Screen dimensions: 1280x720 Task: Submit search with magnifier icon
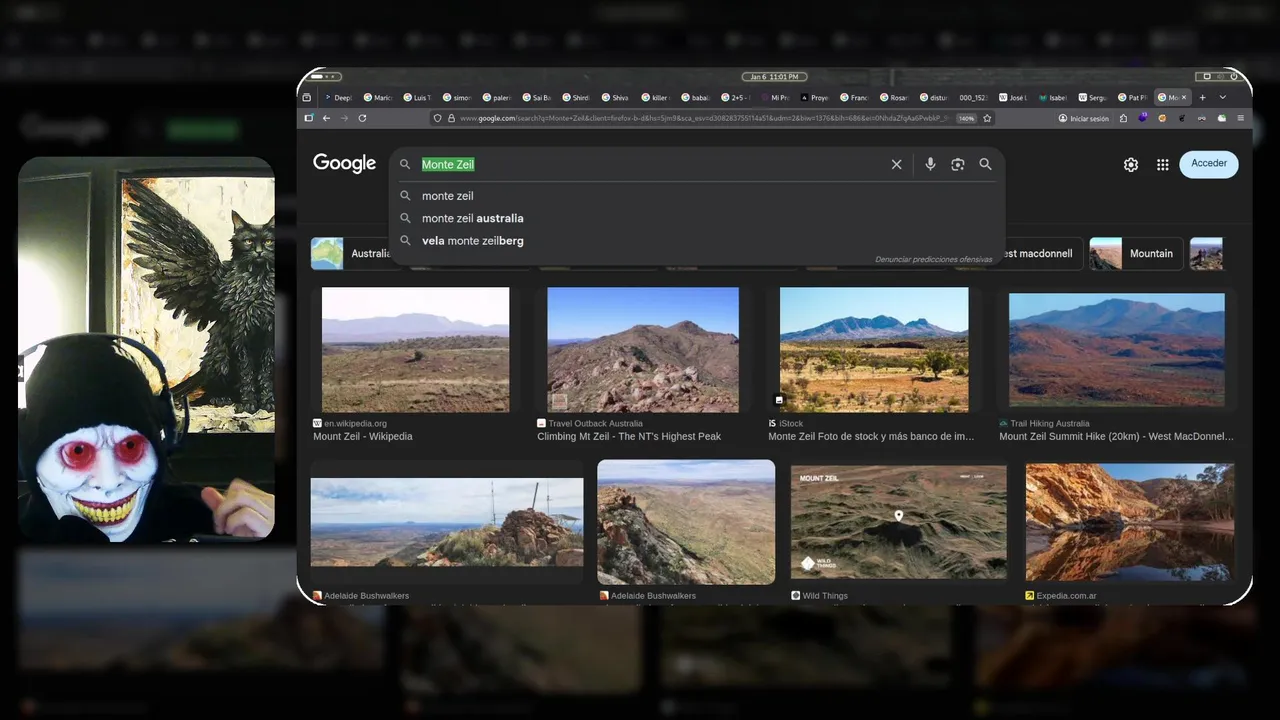coord(985,164)
